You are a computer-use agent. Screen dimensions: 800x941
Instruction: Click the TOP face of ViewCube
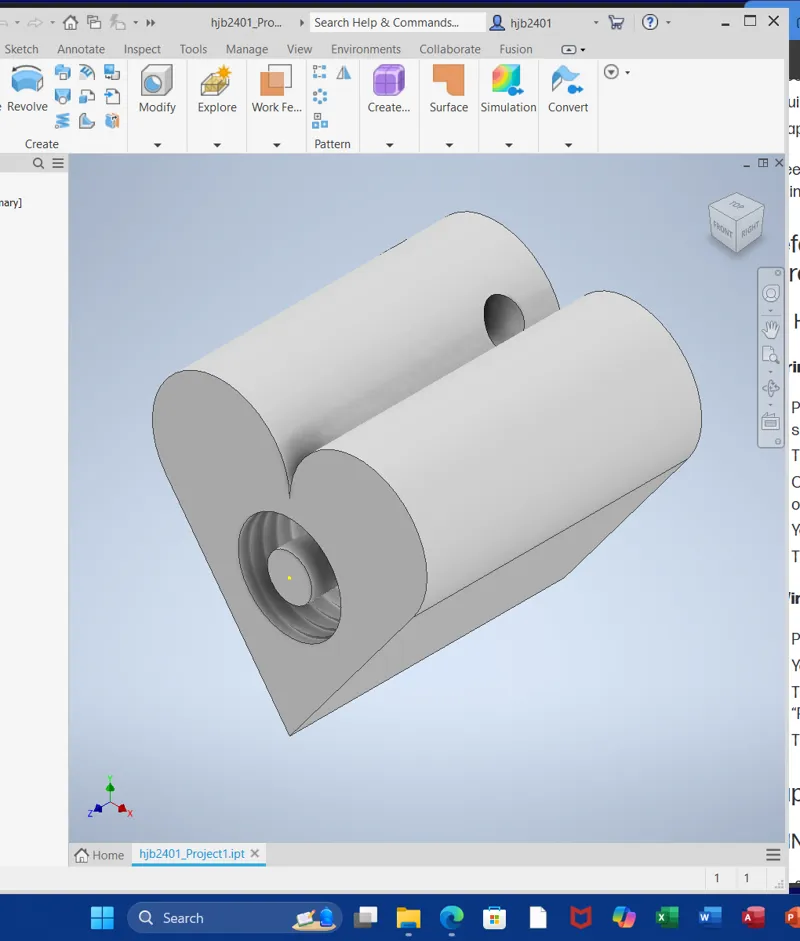[x=736, y=205]
